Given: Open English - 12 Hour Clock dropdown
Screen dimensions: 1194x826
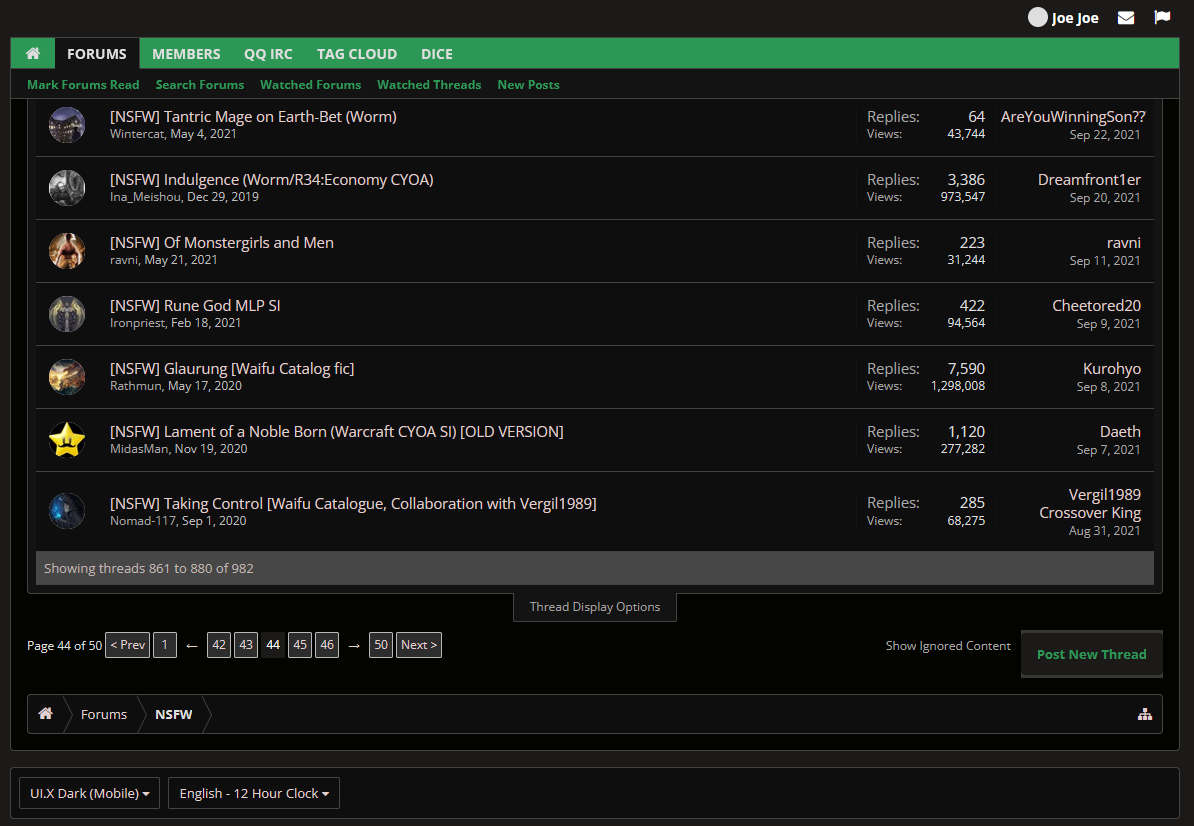Looking at the screenshot, I should pos(254,793).
